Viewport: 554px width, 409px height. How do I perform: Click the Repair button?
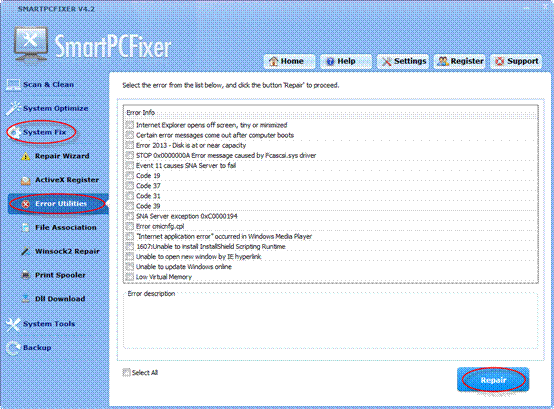493,380
